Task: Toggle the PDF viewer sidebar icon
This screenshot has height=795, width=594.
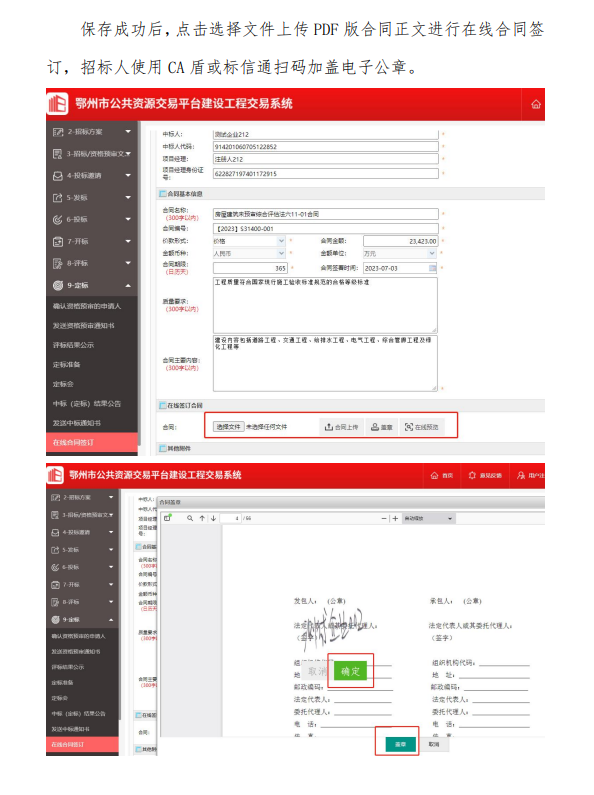Action: coord(168,518)
